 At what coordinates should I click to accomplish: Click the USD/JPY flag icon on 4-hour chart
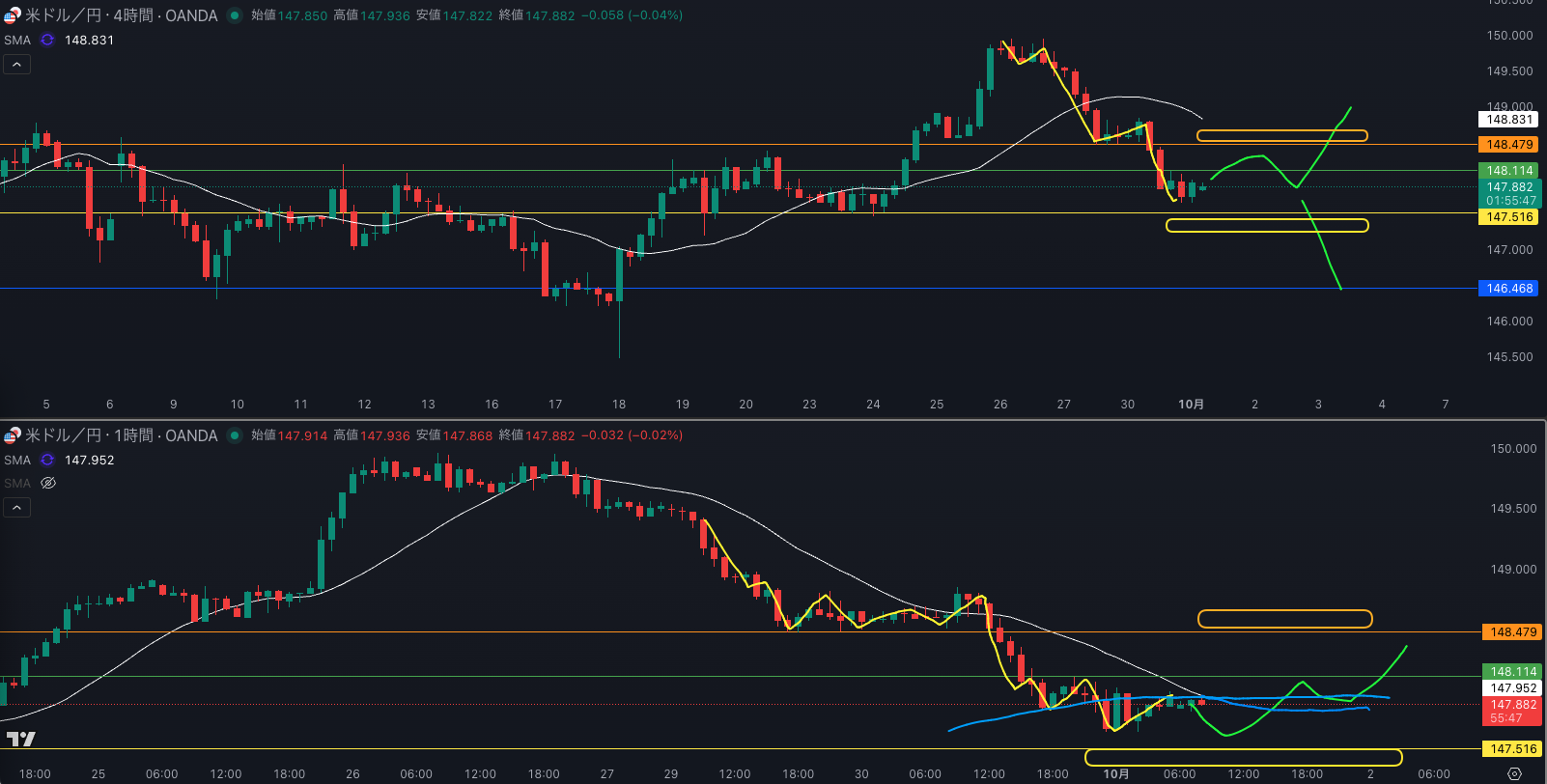pos(12,15)
